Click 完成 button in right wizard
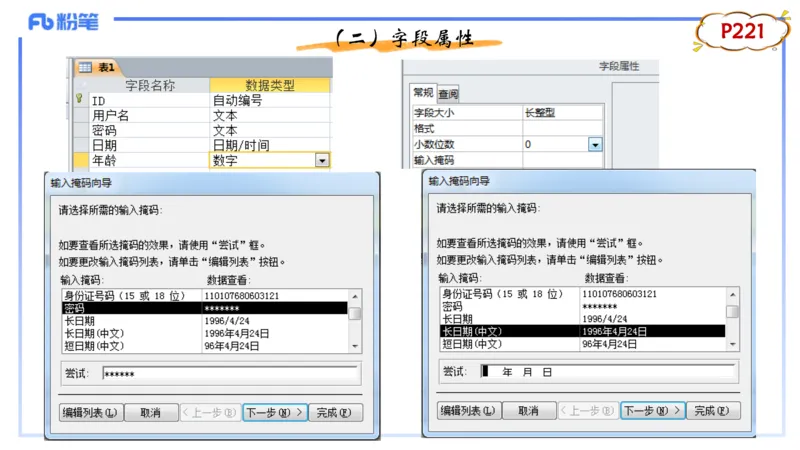This screenshot has height=450, width=800. coord(712,410)
